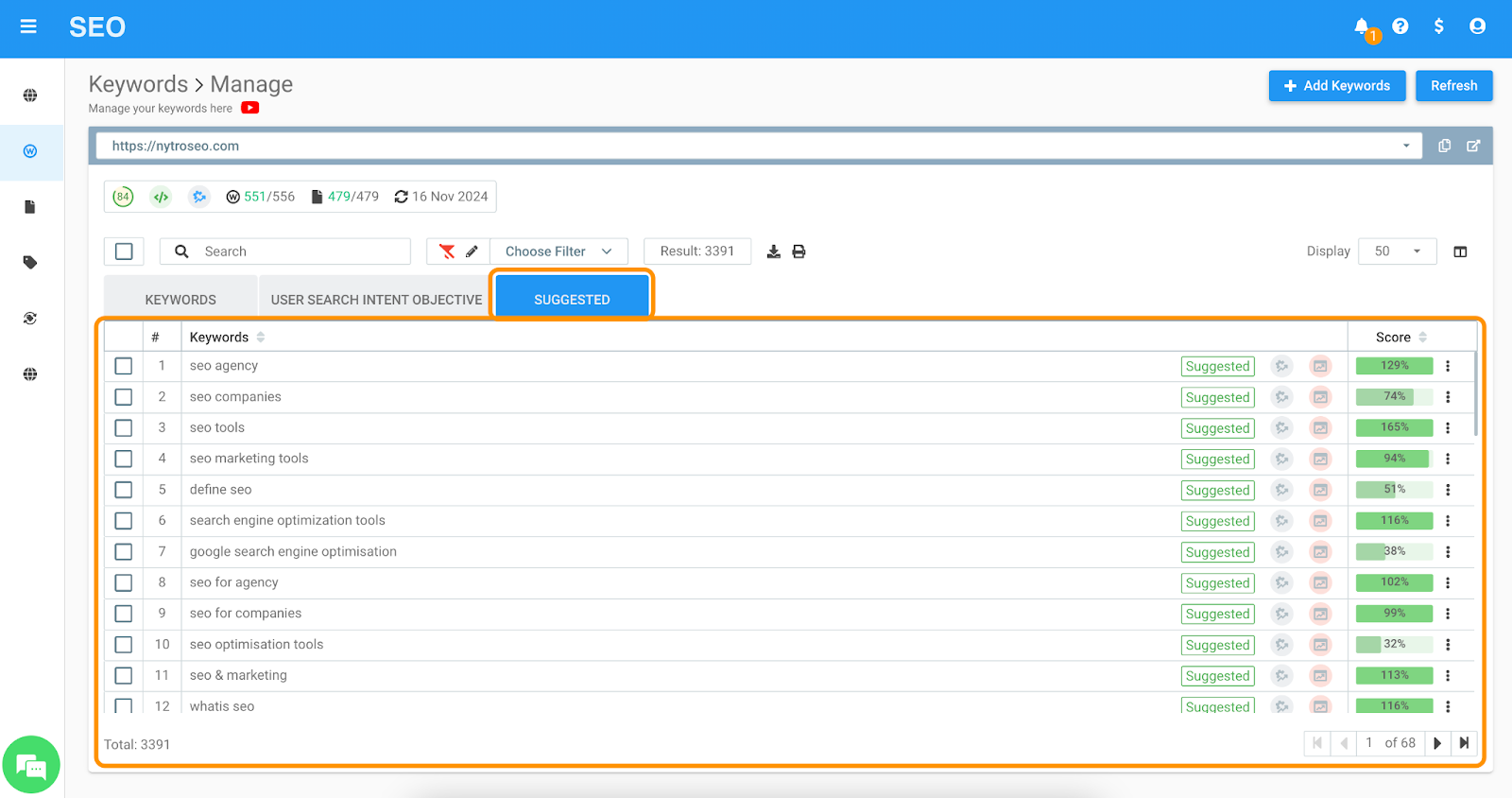Open three-dot menu for seo tools
Viewport: 1512px width, 798px height.
(1448, 427)
